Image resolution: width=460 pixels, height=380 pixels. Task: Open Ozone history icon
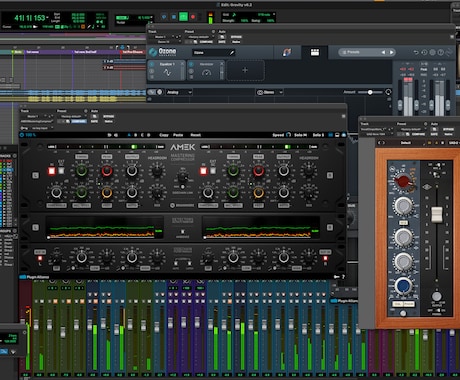[x=424, y=52]
